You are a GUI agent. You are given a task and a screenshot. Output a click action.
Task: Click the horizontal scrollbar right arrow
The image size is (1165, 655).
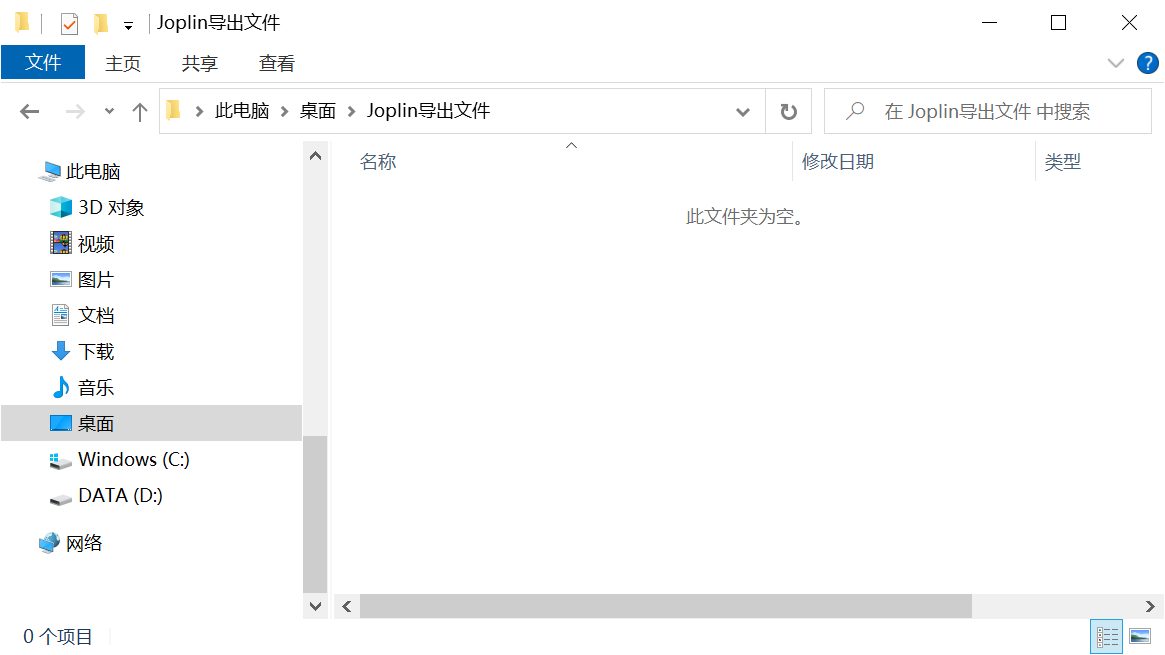(x=1150, y=606)
